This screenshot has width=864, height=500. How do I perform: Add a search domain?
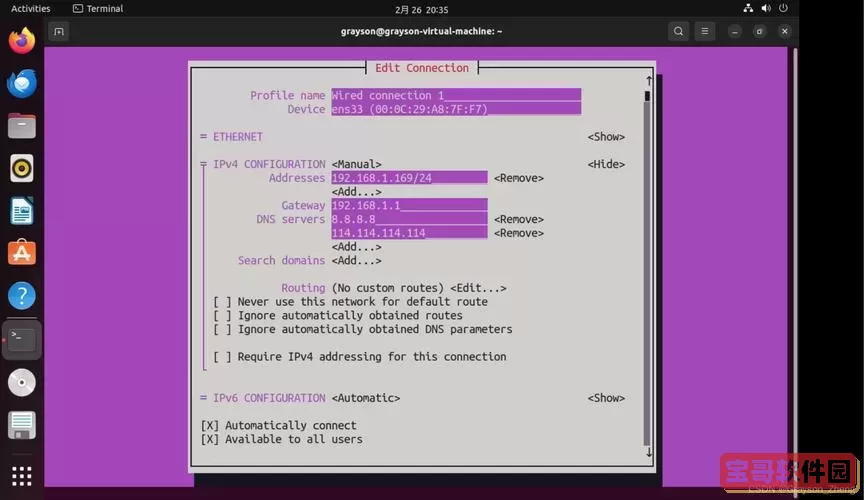pyautogui.click(x=357, y=261)
